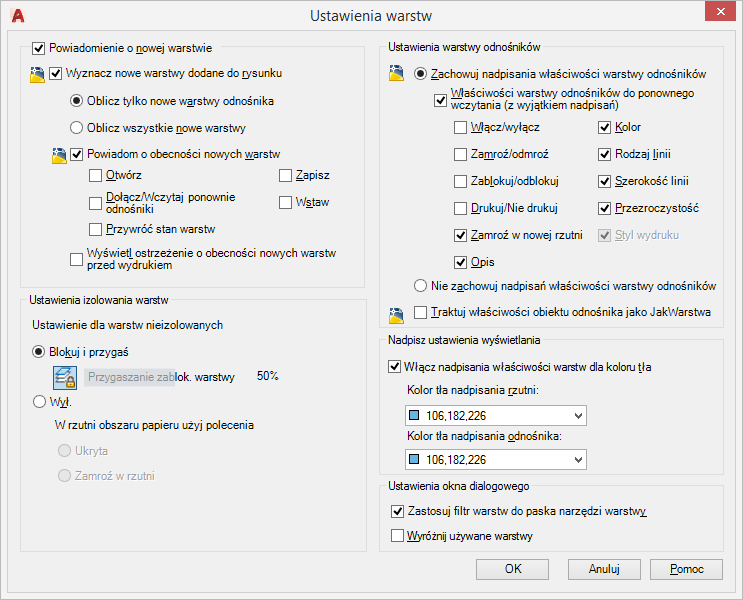Click the layer icon beside Zachowuj nadpisania option
The width and height of the screenshot is (743, 600).
396,74
